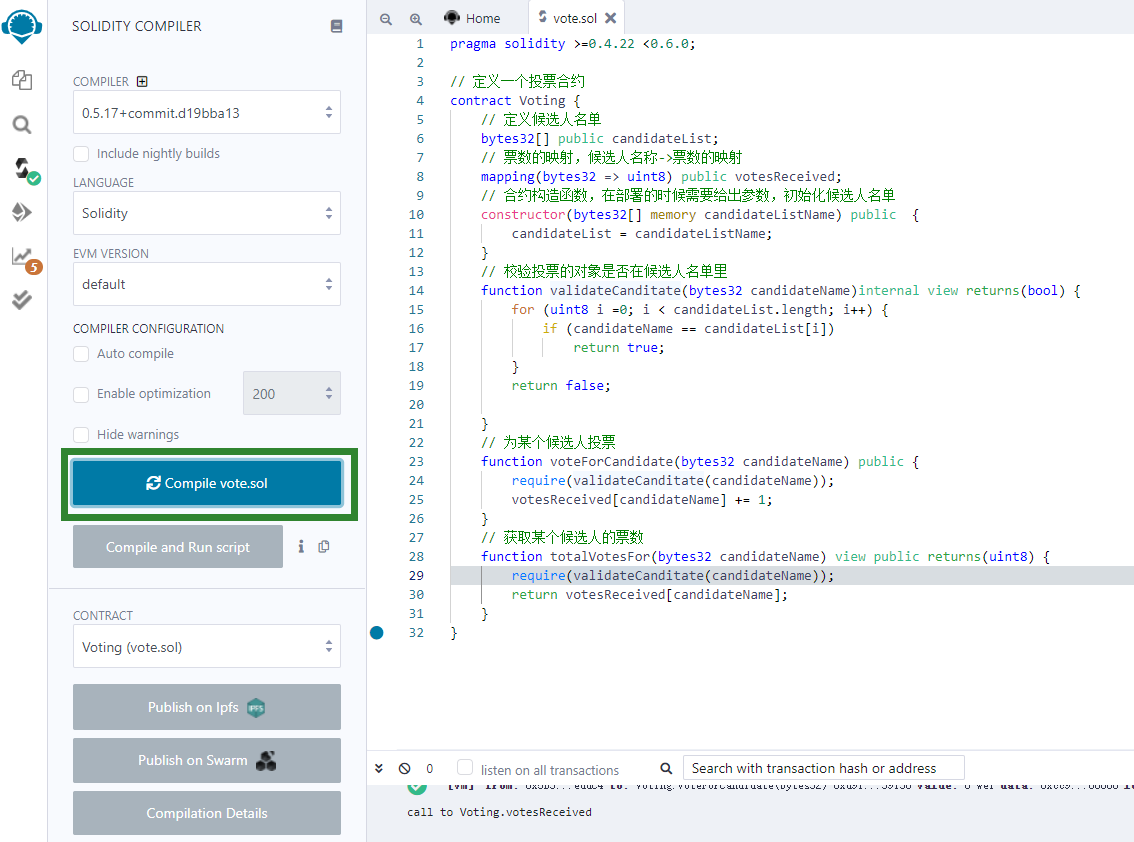Open the Search in files sidebar icon
The height and width of the screenshot is (842, 1134).
tap(22, 124)
